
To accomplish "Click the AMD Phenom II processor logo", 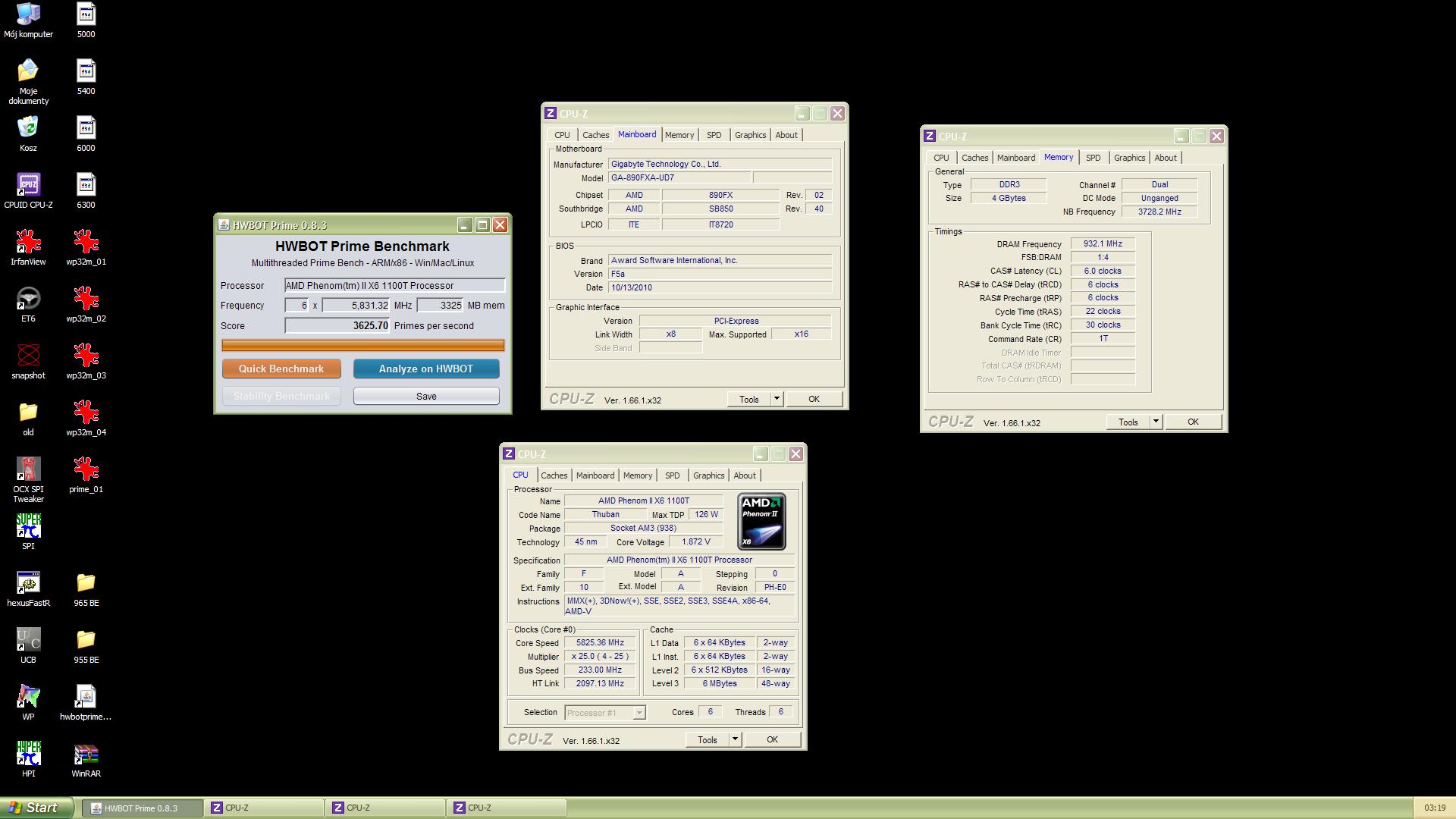I will 761,521.
